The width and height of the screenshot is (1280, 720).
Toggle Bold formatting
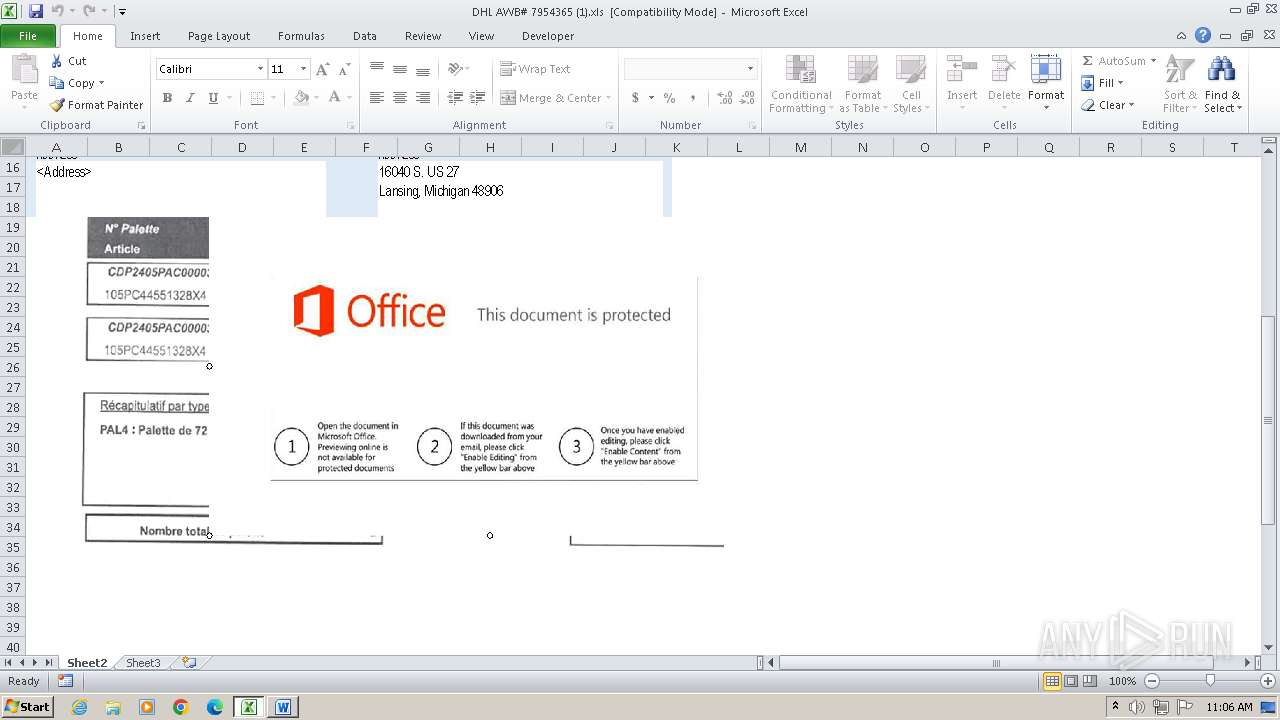point(167,98)
